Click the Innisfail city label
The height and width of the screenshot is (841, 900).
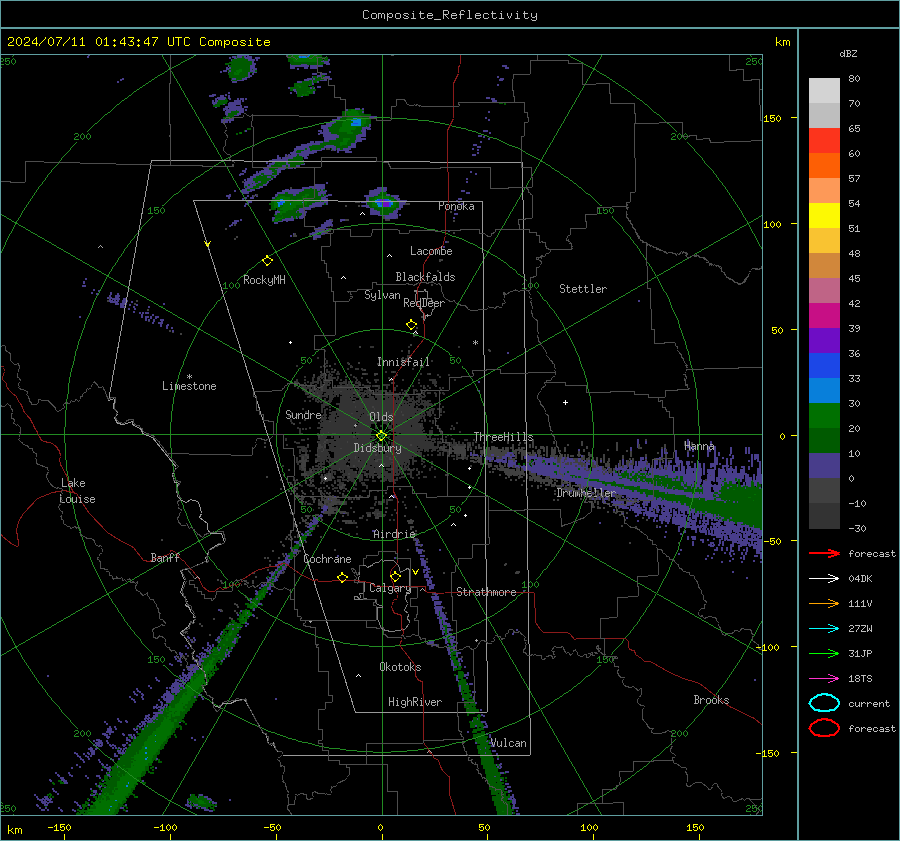404,362
